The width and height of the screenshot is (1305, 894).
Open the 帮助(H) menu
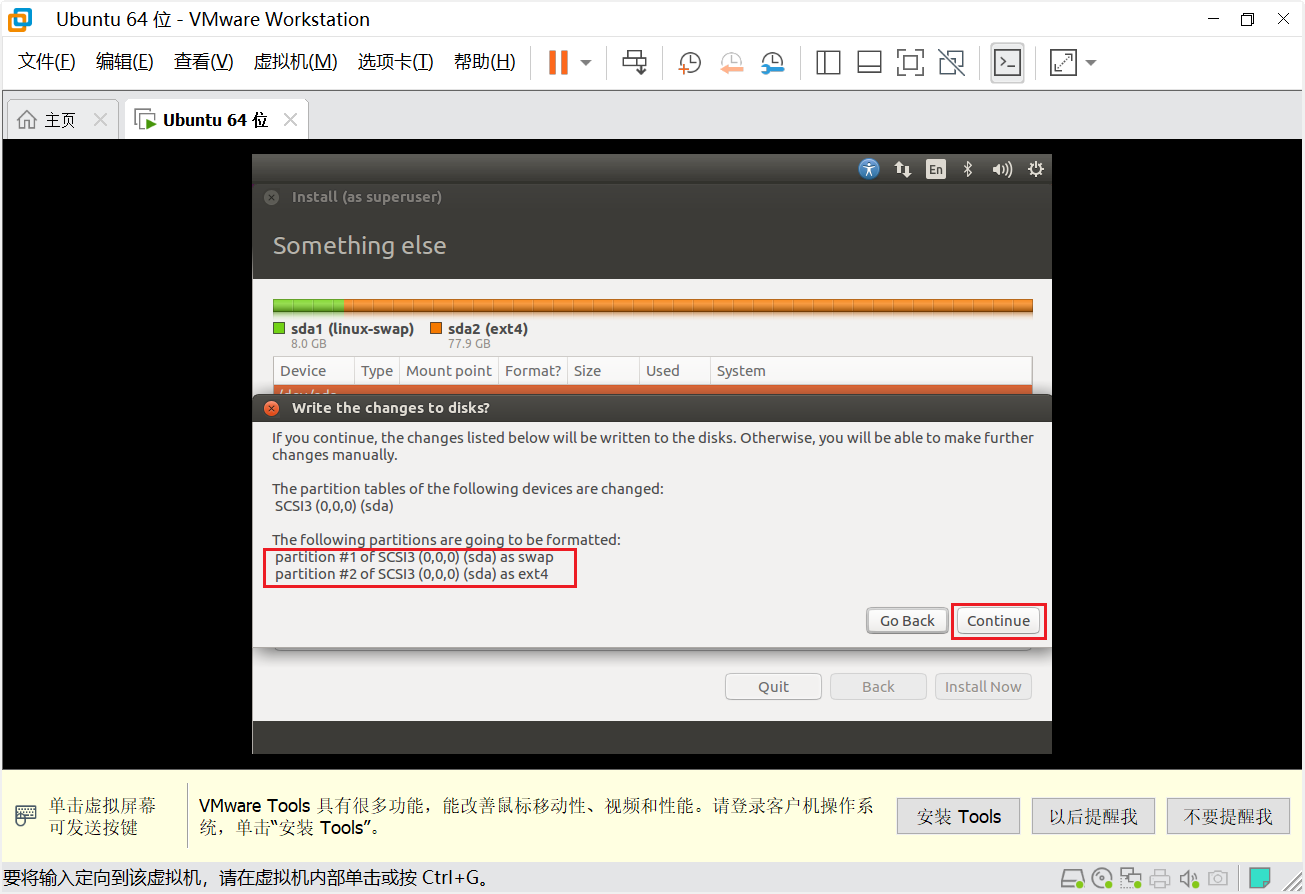[484, 62]
